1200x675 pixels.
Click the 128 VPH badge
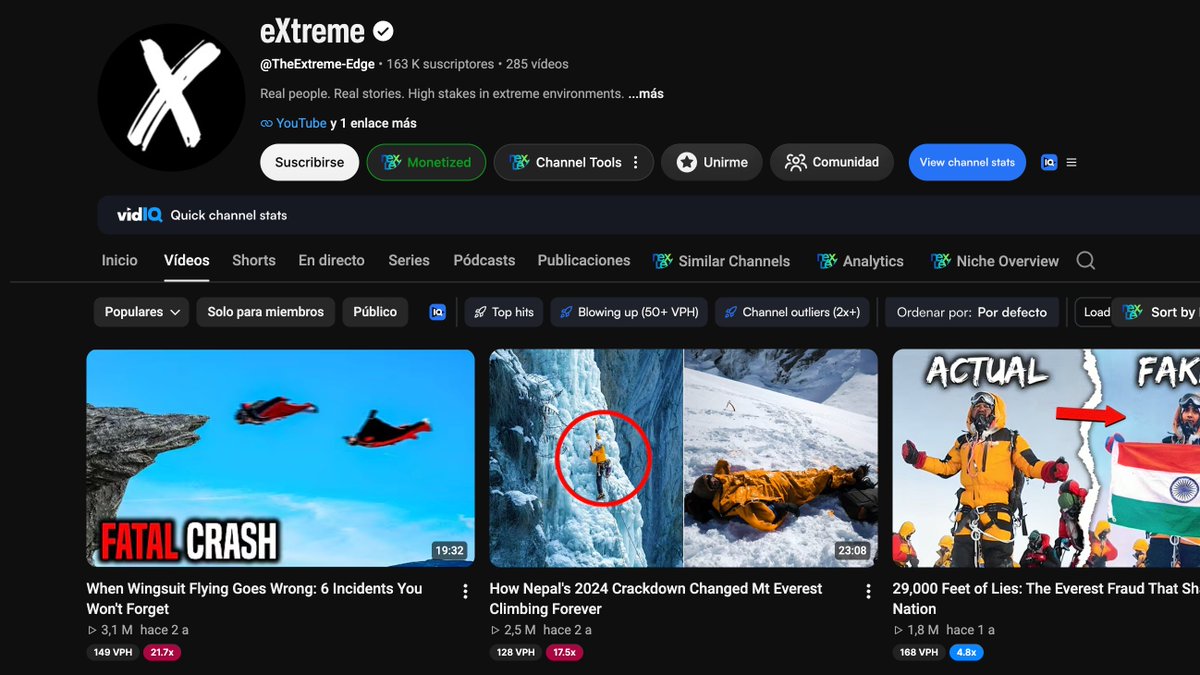(515, 652)
